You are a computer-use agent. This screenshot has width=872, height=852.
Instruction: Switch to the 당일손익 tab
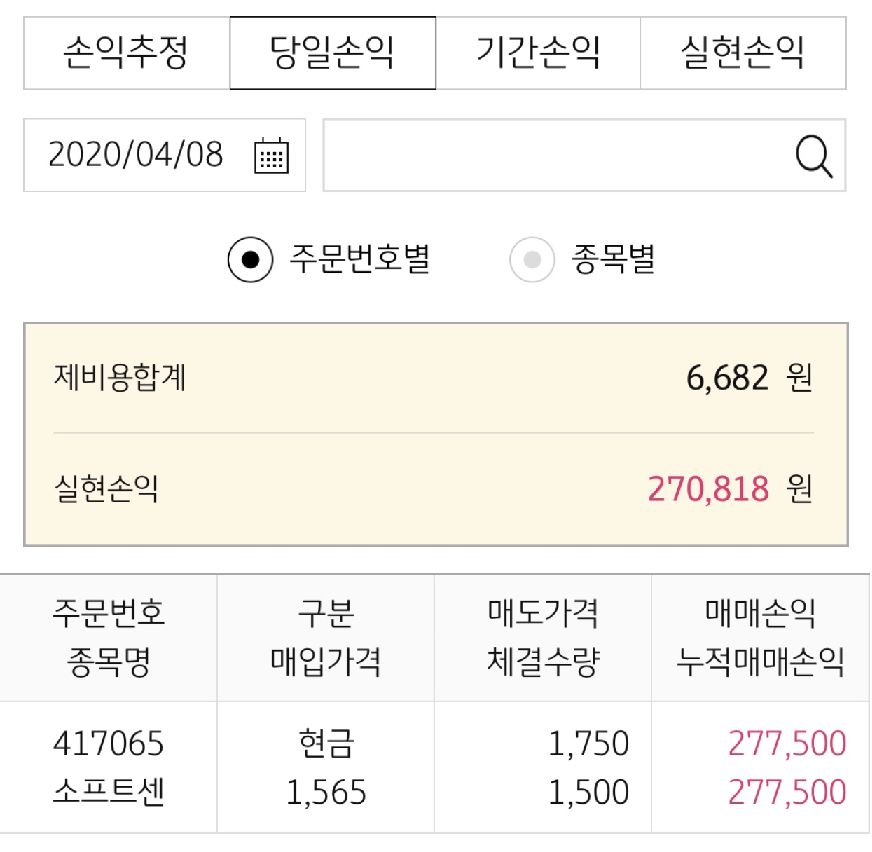[332, 52]
